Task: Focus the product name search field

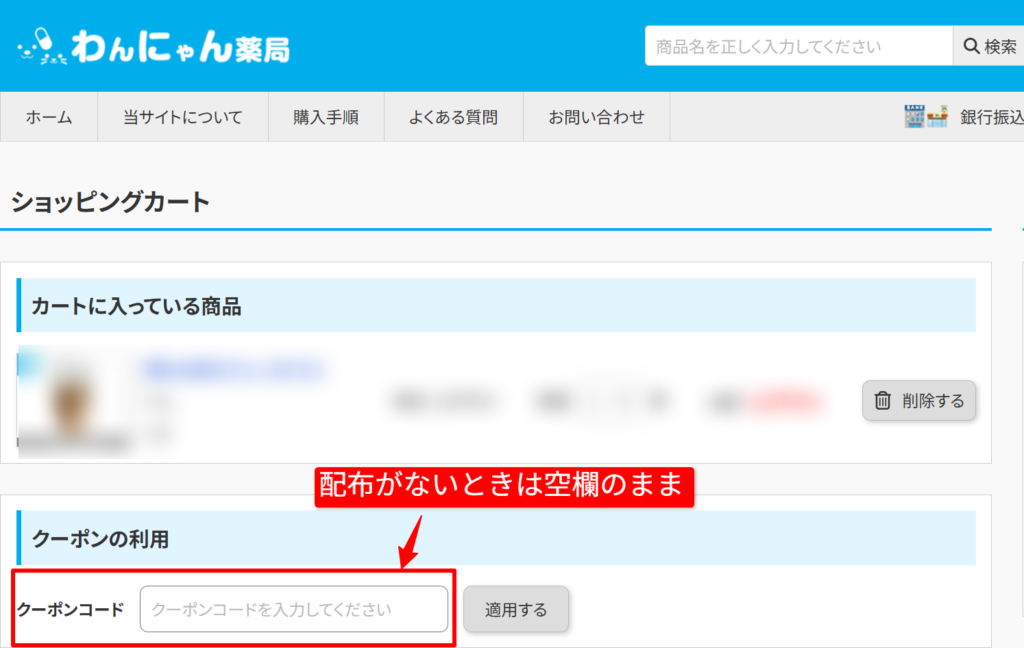Action: 799,46
